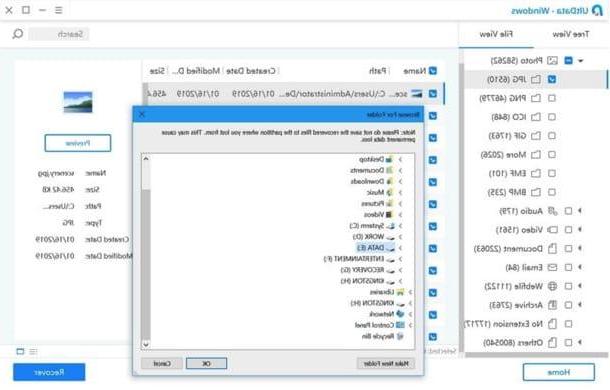This screenshot has height=390, width=610.
Task: Expand the Email (84) category
Action: click(580, 267)
